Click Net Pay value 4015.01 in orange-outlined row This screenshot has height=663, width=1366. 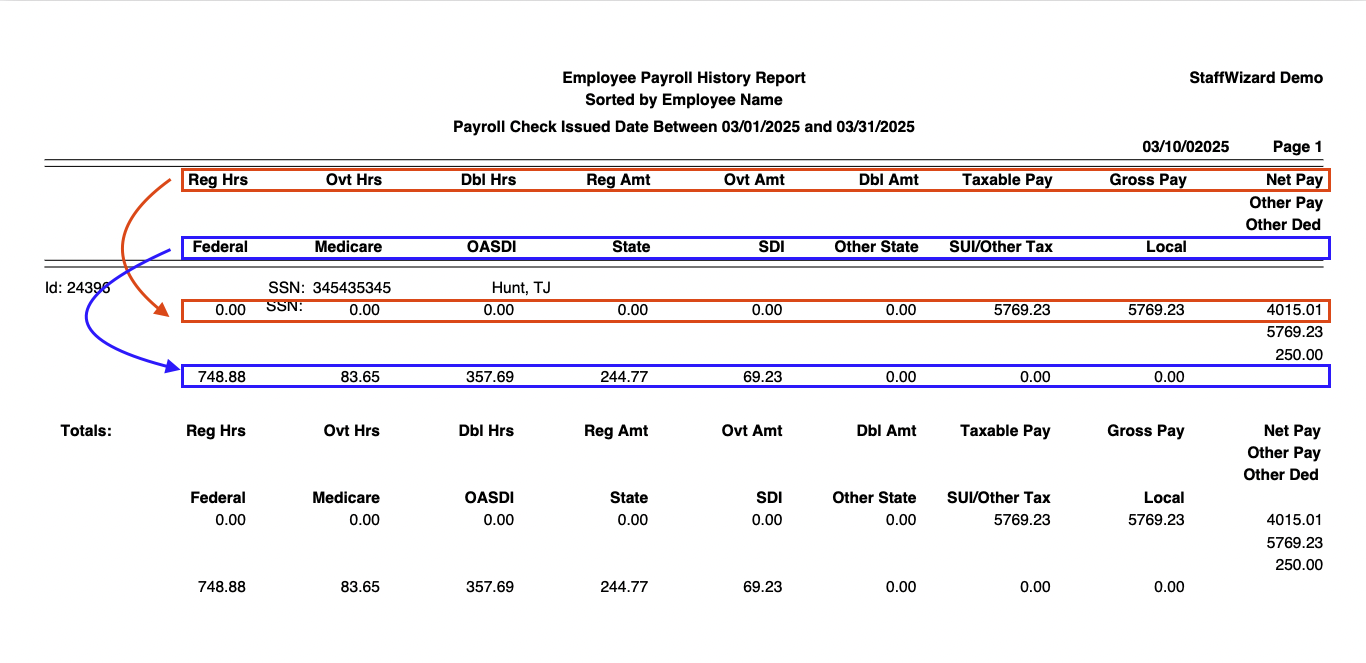point(1293,310)
